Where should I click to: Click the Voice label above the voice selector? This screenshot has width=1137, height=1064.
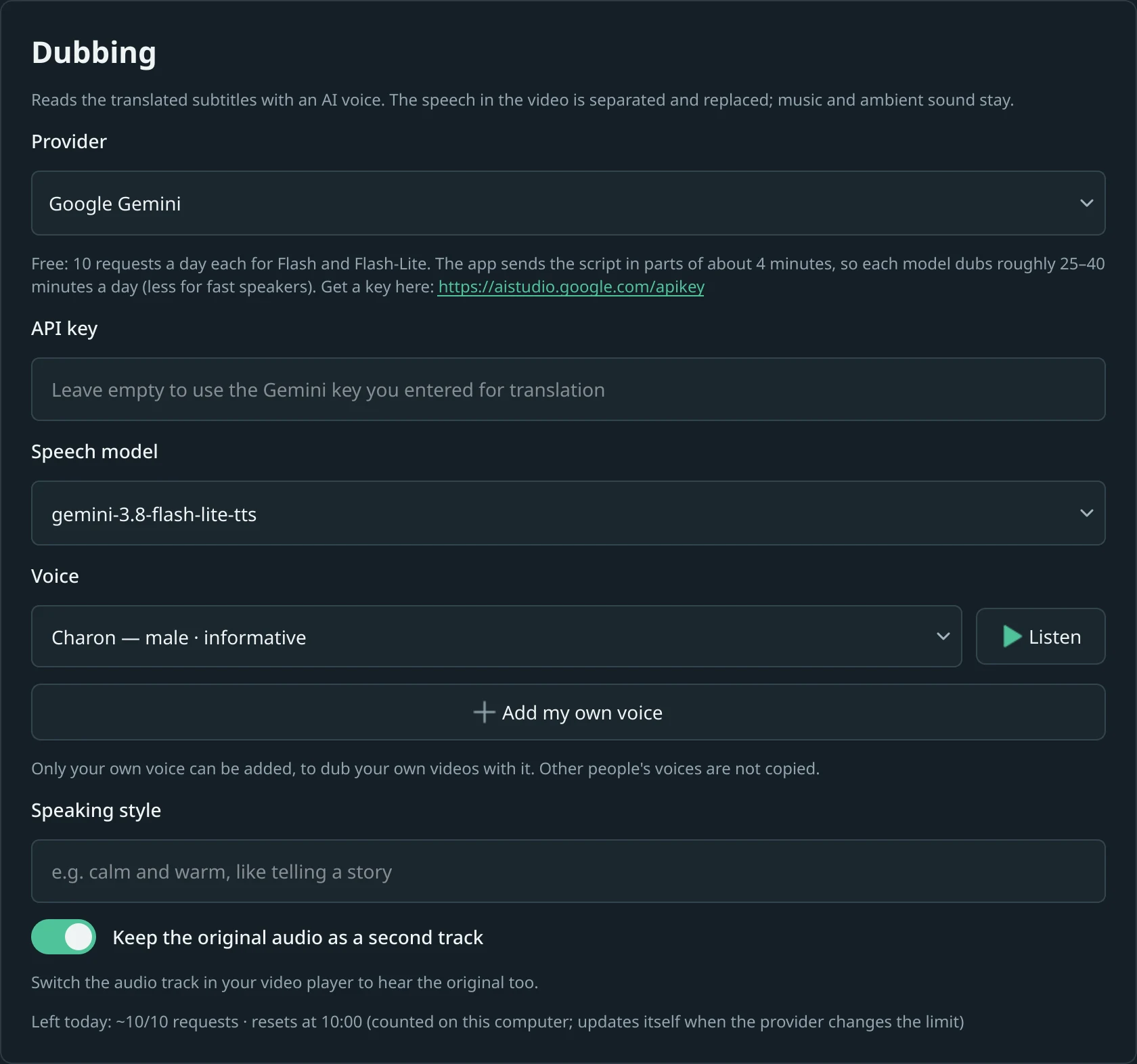55,576
